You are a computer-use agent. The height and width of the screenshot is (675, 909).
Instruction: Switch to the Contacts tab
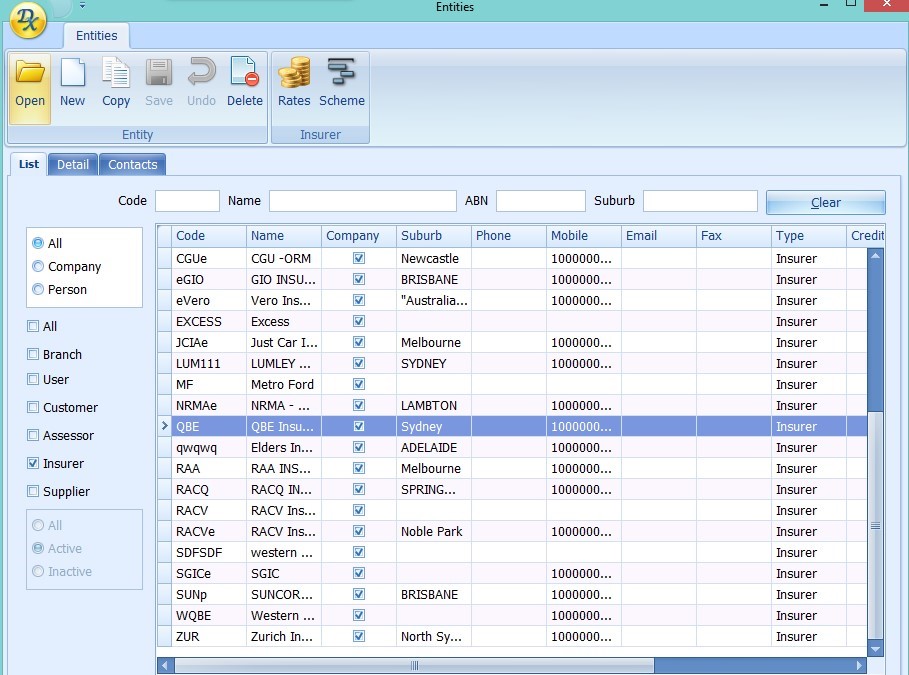(133, 165)
